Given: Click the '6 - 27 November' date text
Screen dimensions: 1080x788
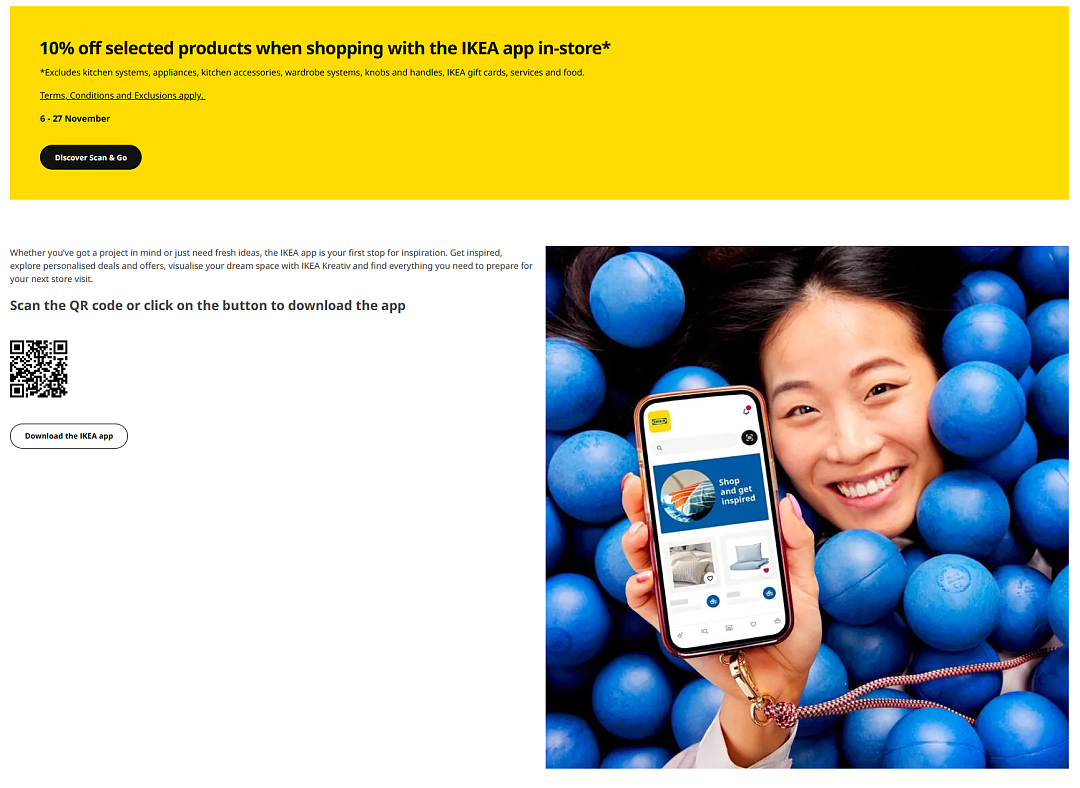Looking at the screenshot, I should (75, 118).
